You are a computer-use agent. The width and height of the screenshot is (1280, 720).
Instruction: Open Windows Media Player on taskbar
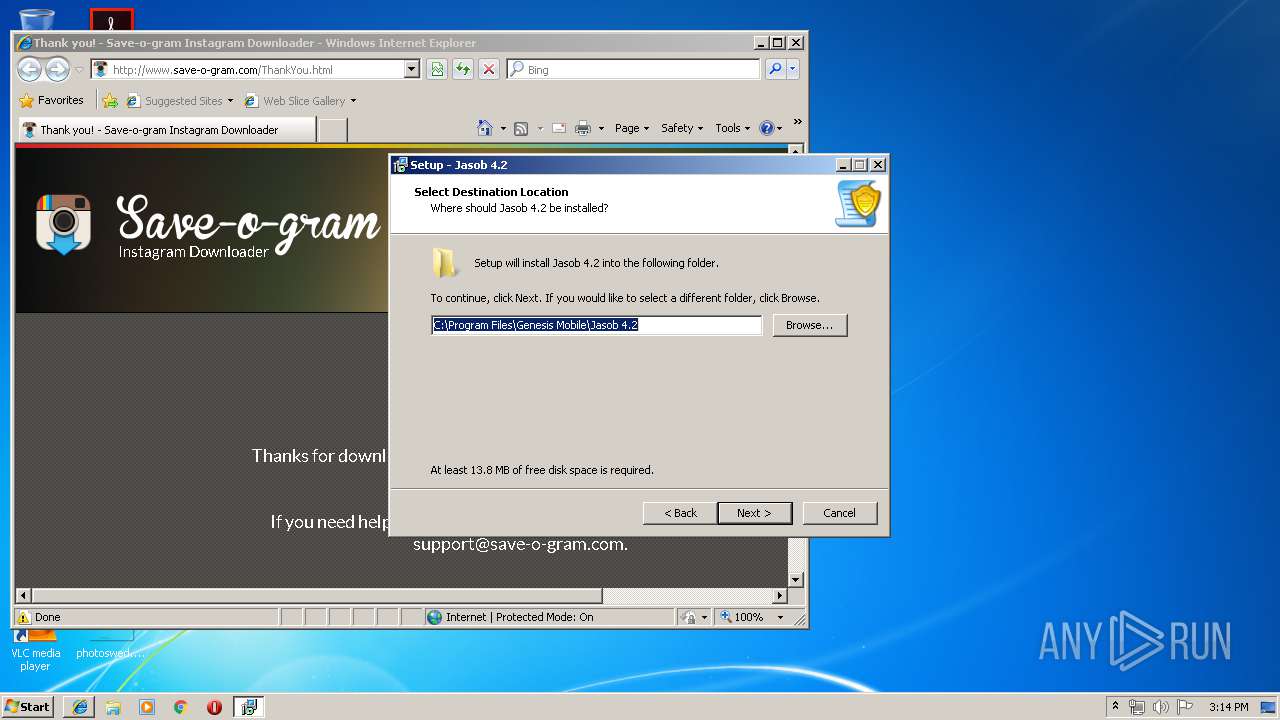[x=147, y=707]
